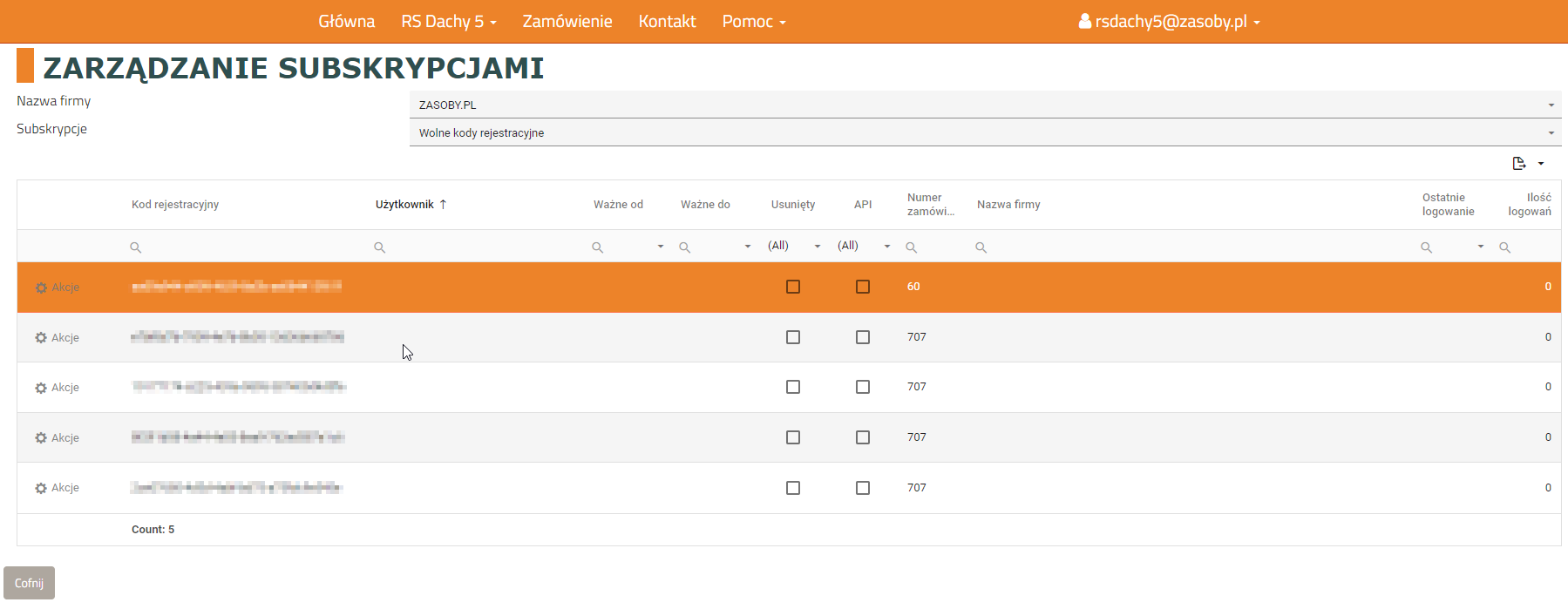1568x616 pixels.
Task: Sort by Użytkownik column header
Action: (404, 205)
